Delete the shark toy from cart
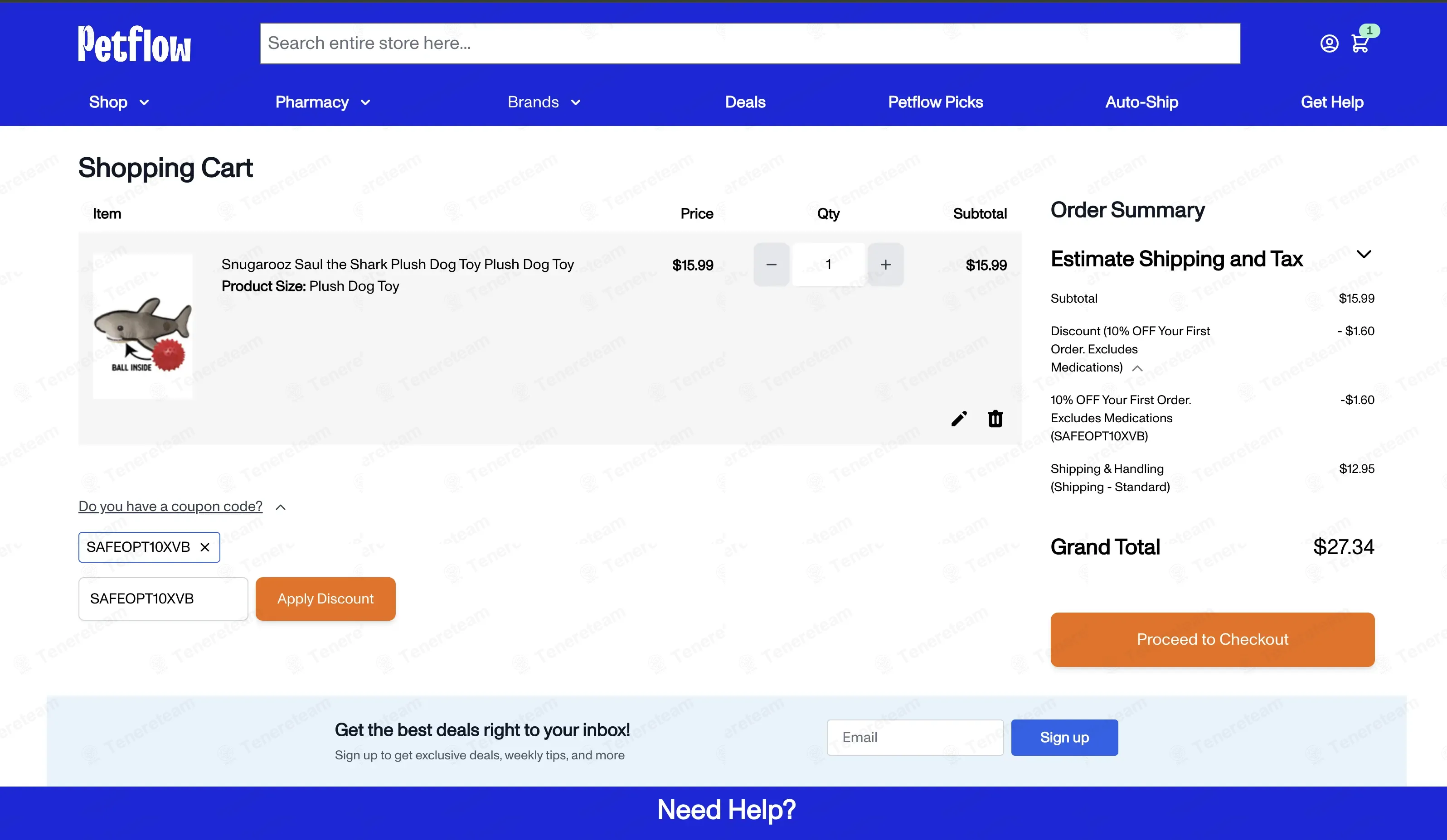1447x840 pixels. pos(995,419)
